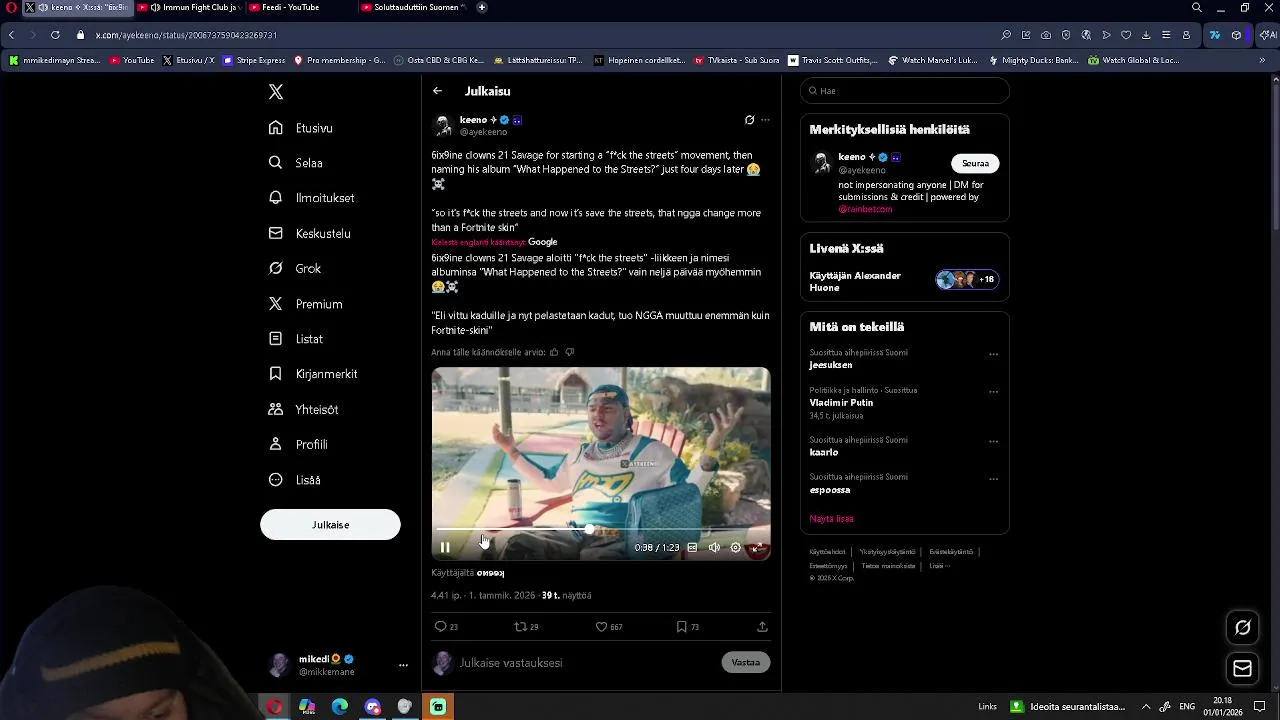Screen dimensions: 1280x720
Task: Open Keskustelu messages
Action: pyautogui.click(x=310, y=233)
